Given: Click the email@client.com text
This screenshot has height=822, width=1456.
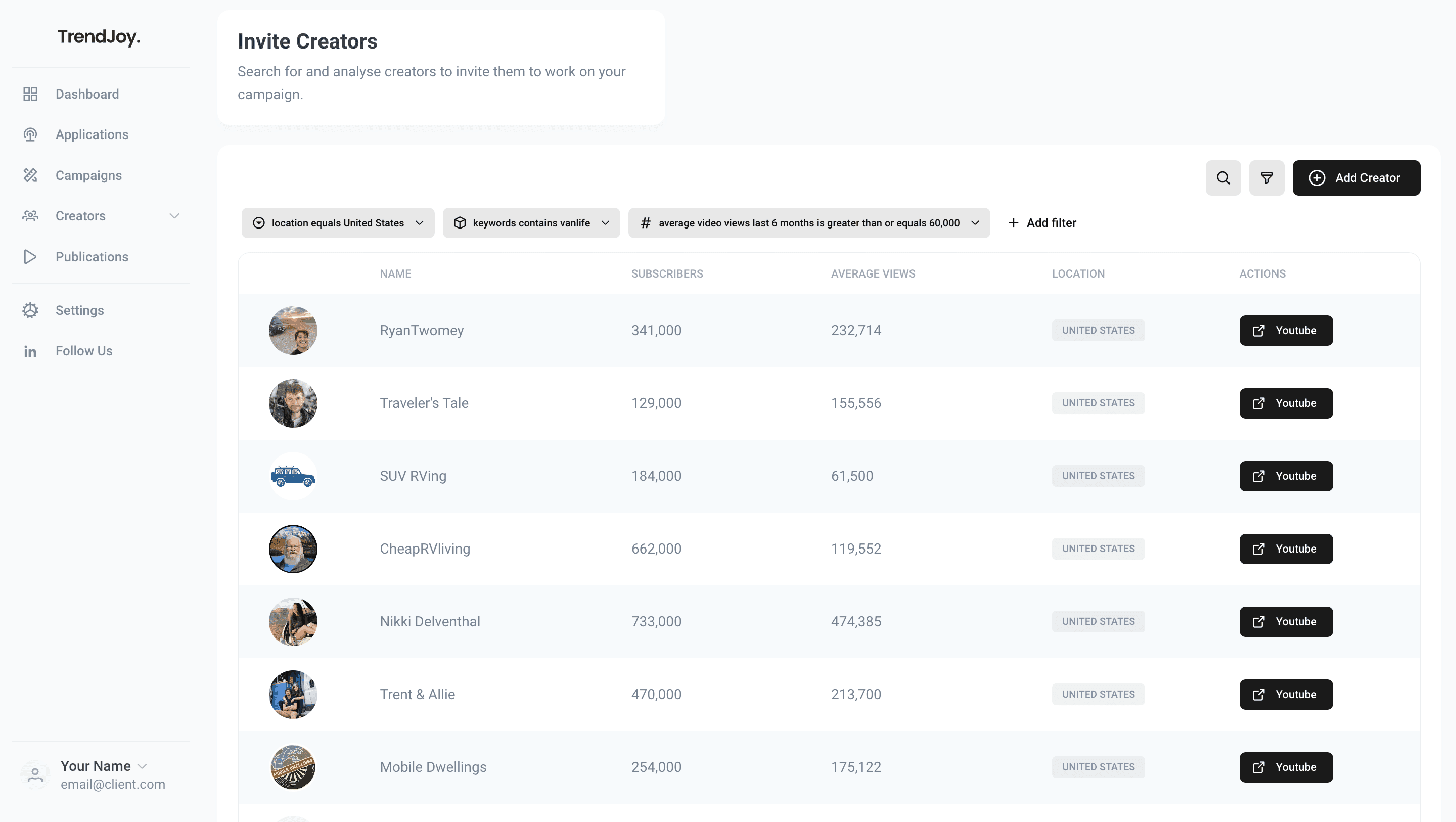Looking at the screenshot, I should tap(113, 784).
